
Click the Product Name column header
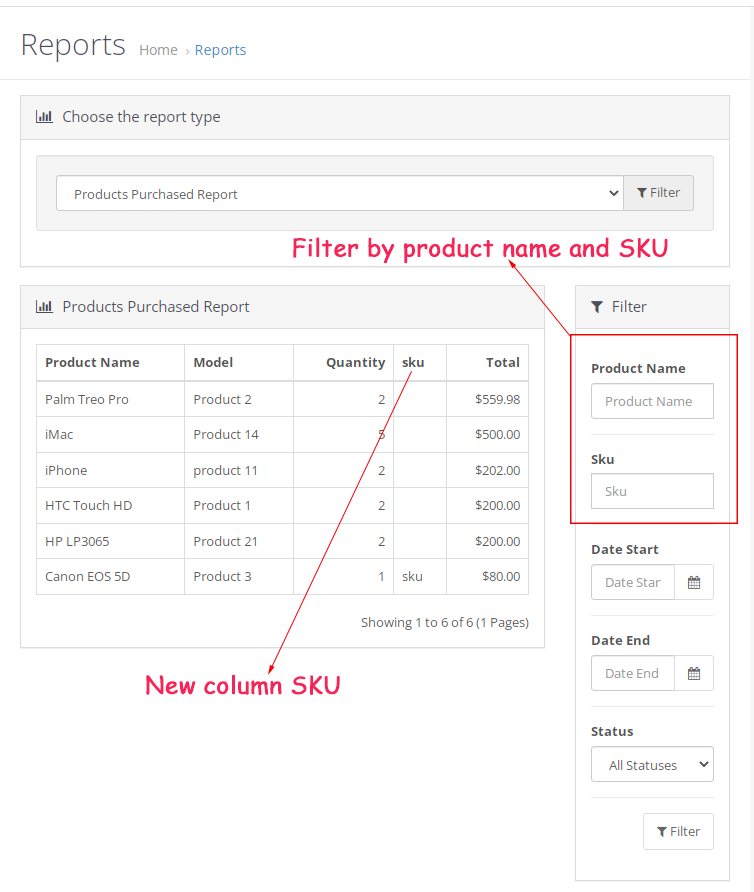pos(92,362)
